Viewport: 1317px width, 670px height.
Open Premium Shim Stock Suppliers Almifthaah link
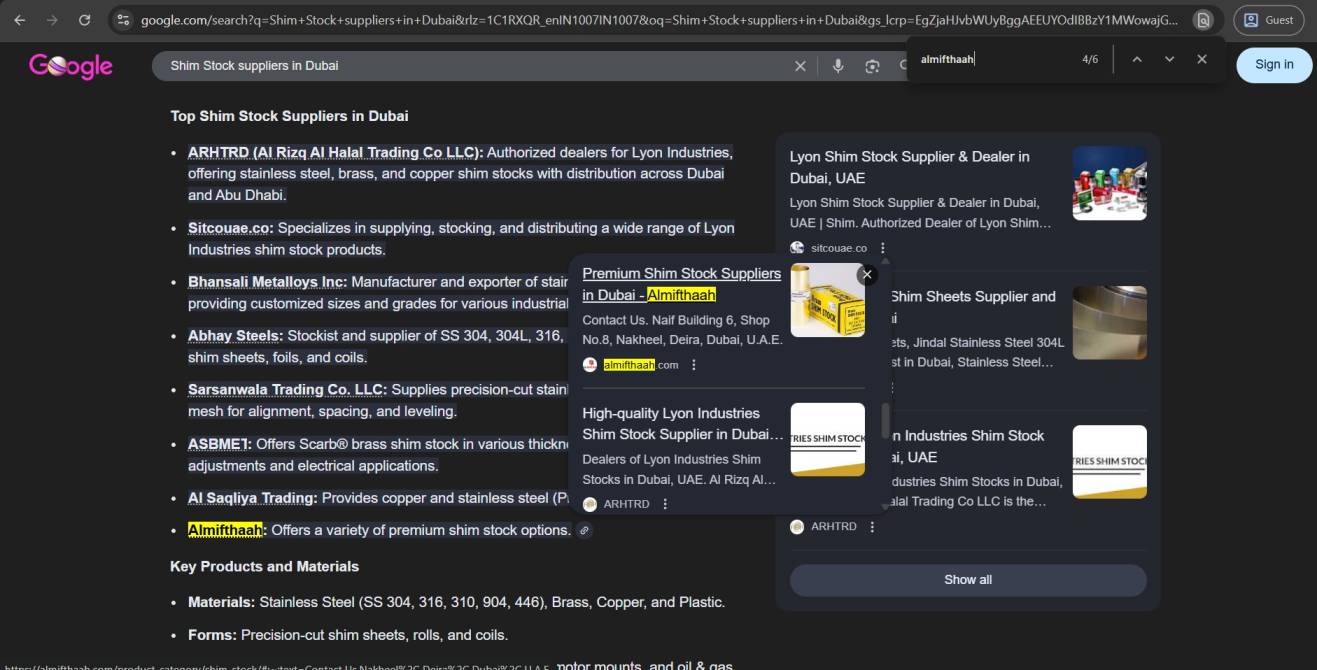pyautogui.click(x=681, y=284)
